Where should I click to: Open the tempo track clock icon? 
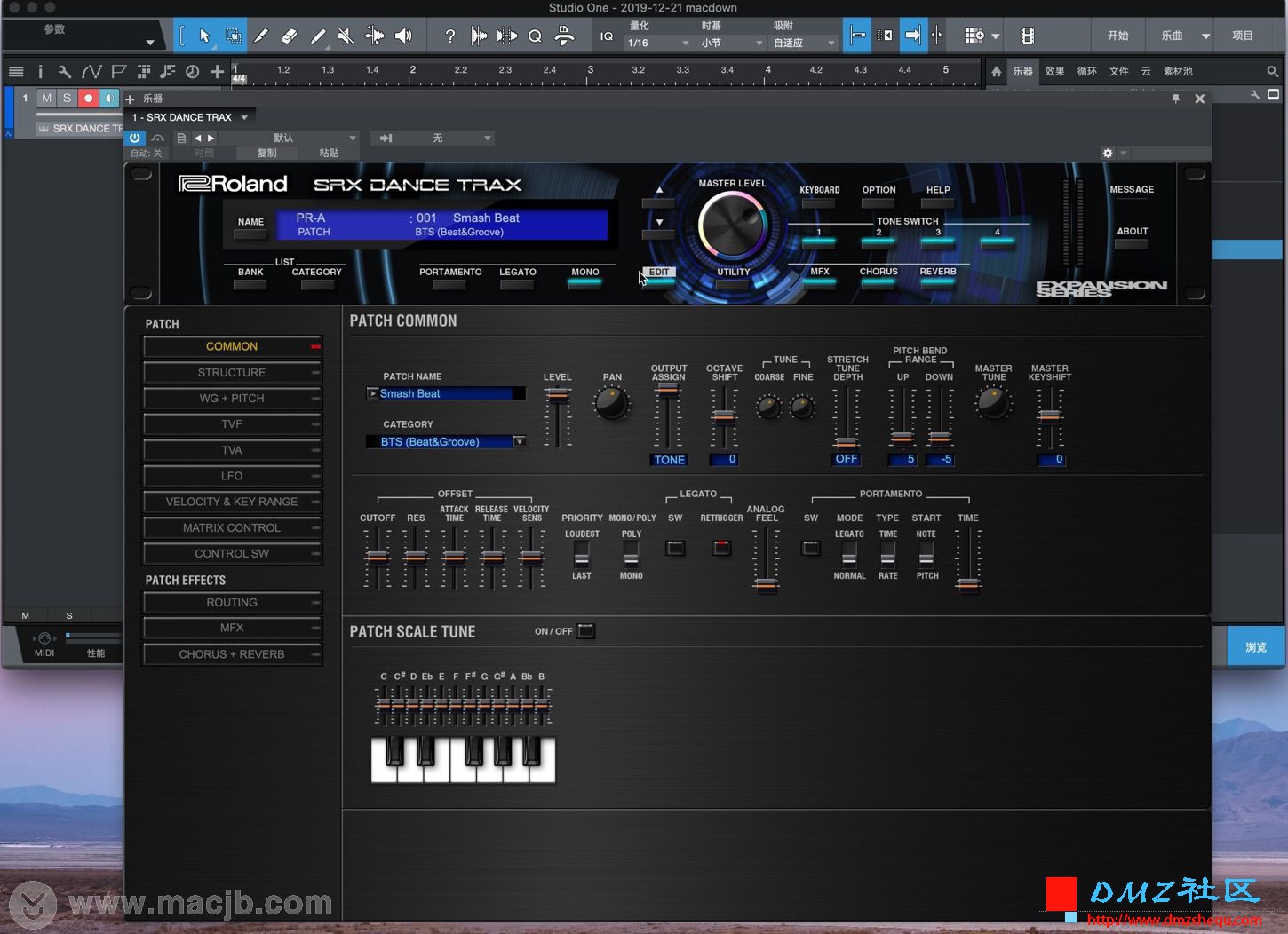192,72
